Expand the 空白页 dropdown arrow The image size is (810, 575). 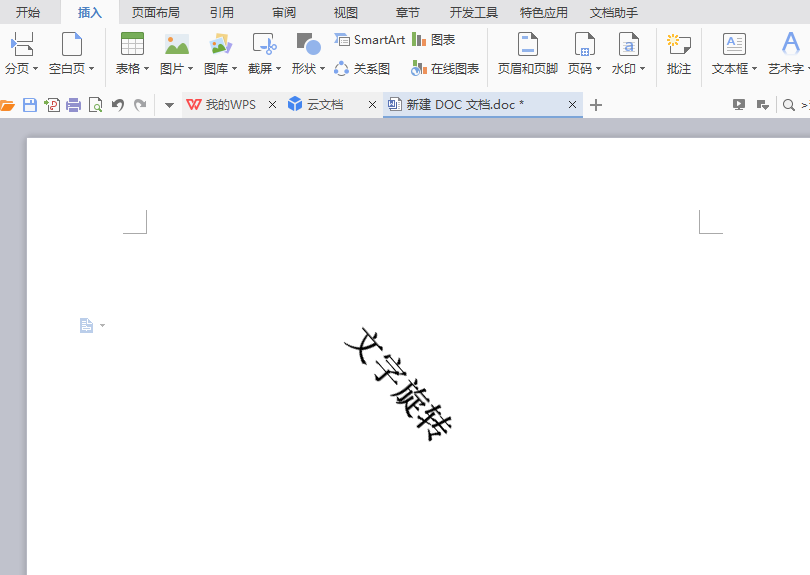(x=91, y=69)
